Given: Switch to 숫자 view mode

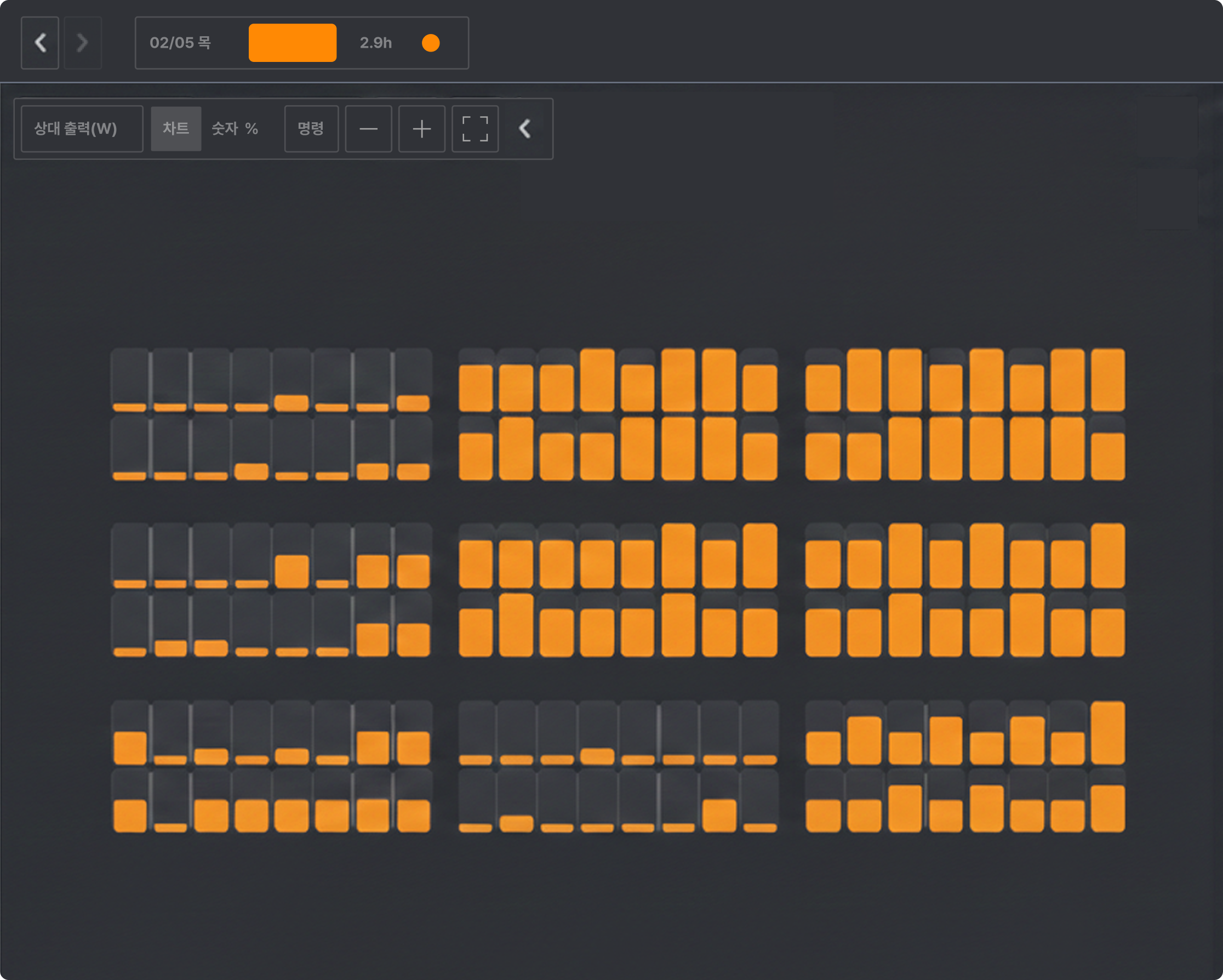Looking at the screenshot, I should 225,129.
